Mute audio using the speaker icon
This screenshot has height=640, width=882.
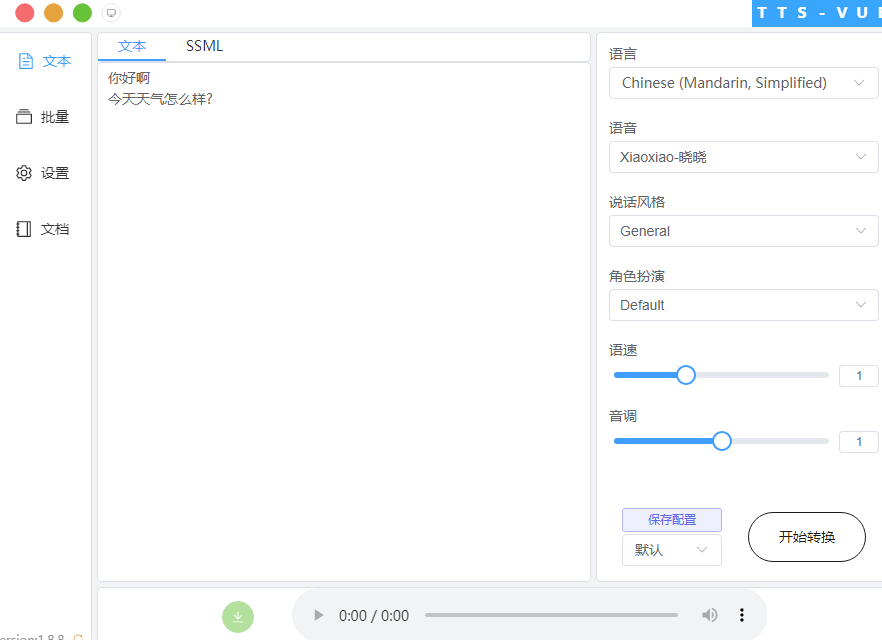tap(710, 615)
